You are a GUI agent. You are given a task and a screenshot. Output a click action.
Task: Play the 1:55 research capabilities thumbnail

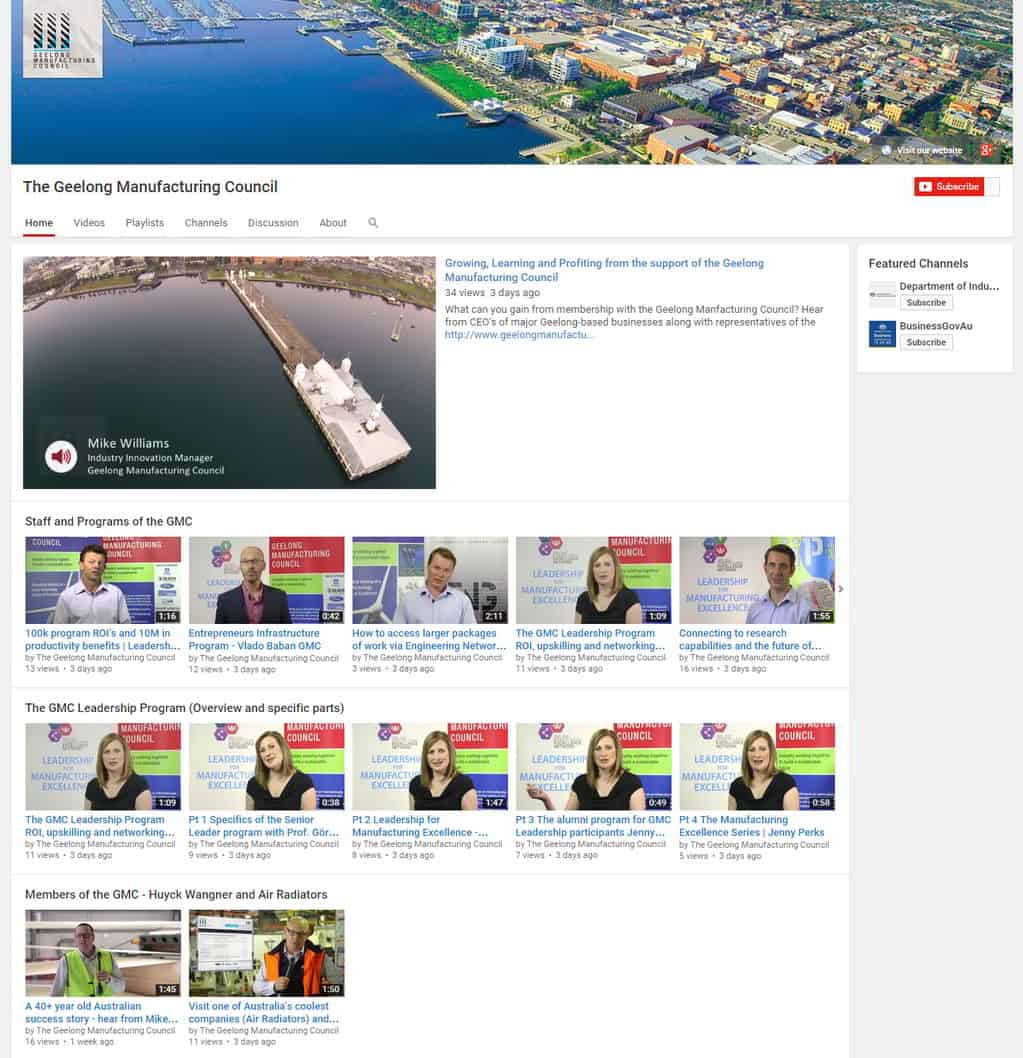[x=757, y=580]
